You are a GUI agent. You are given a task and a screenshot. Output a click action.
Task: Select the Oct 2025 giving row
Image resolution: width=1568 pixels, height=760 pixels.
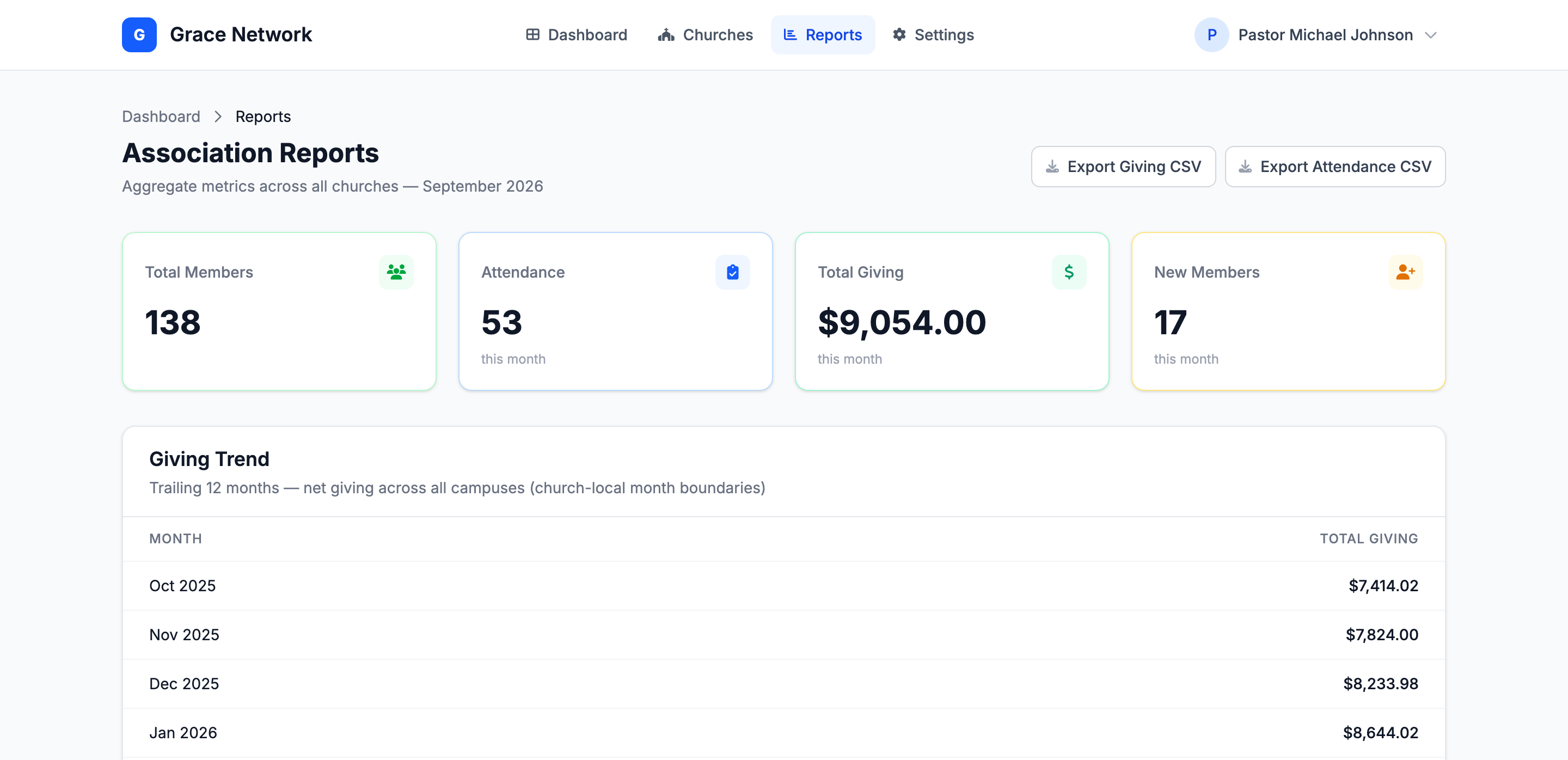[x=783, y=585]
